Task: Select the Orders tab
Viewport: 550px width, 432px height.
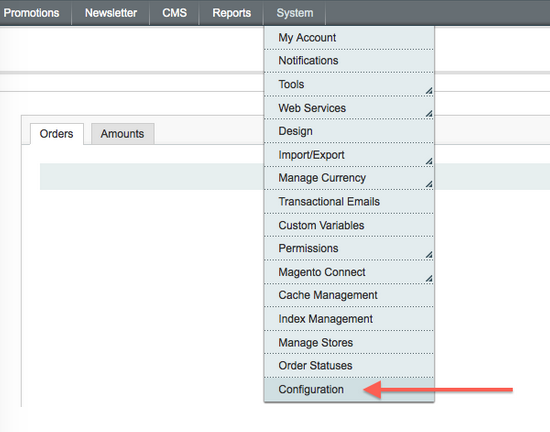Action: point(56,134)
